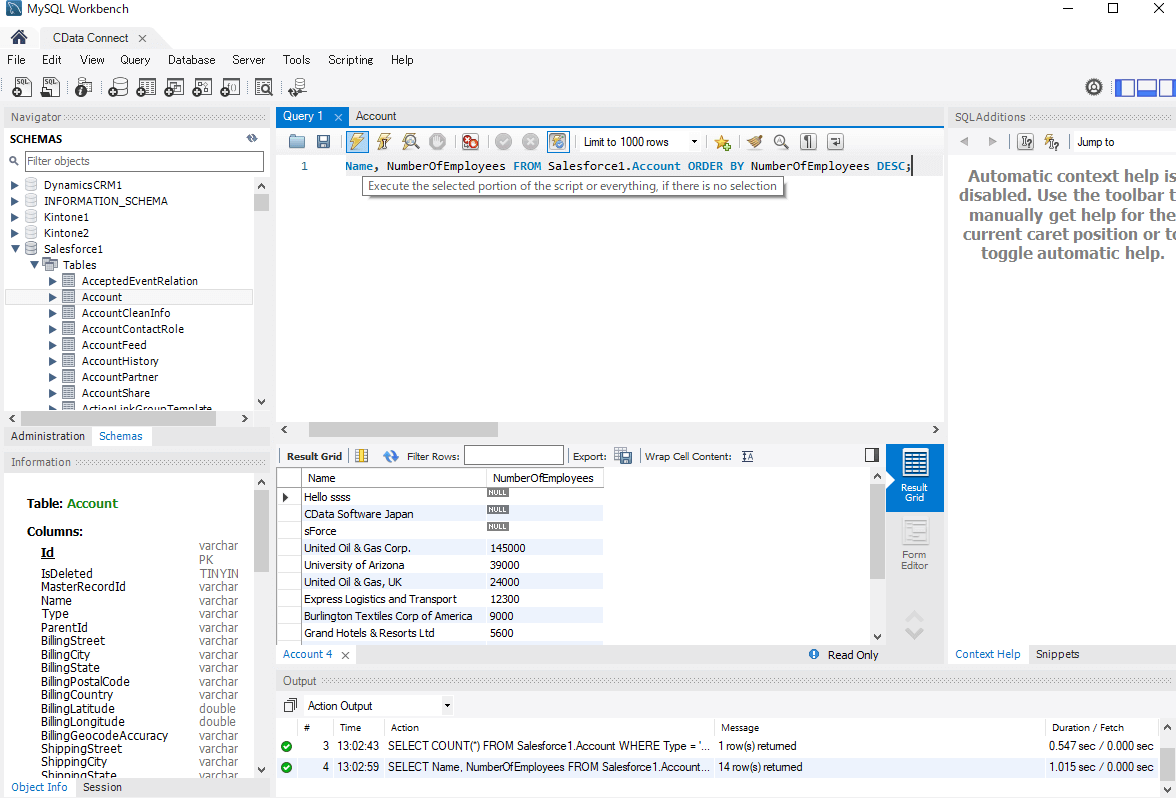Screen dimensions: 1176x798
Task: Switch to the Snippets tab
Action: [1057, 654]
